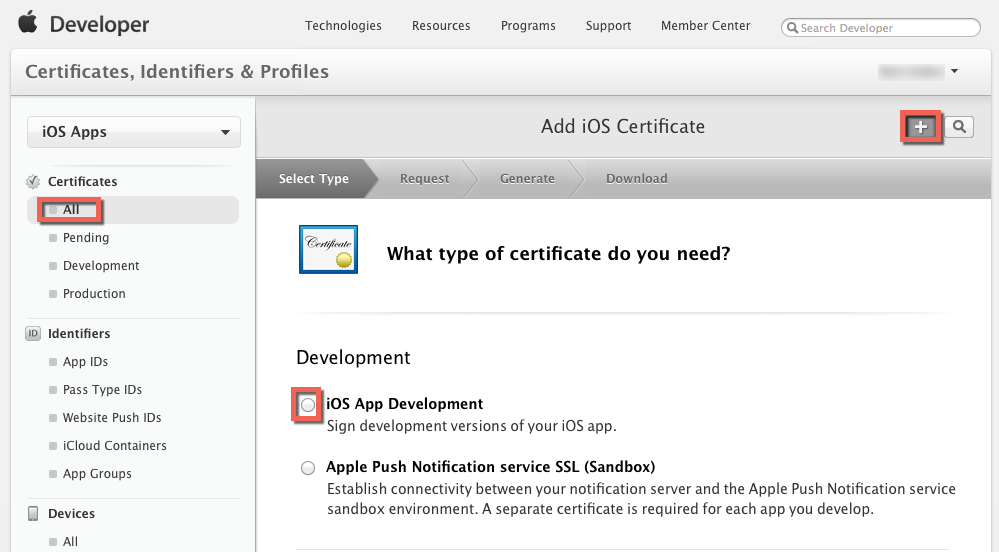Screen dimensions: 999x552
Task: Expand the account name dropdown arrow
Action: (x=954, y=71)
